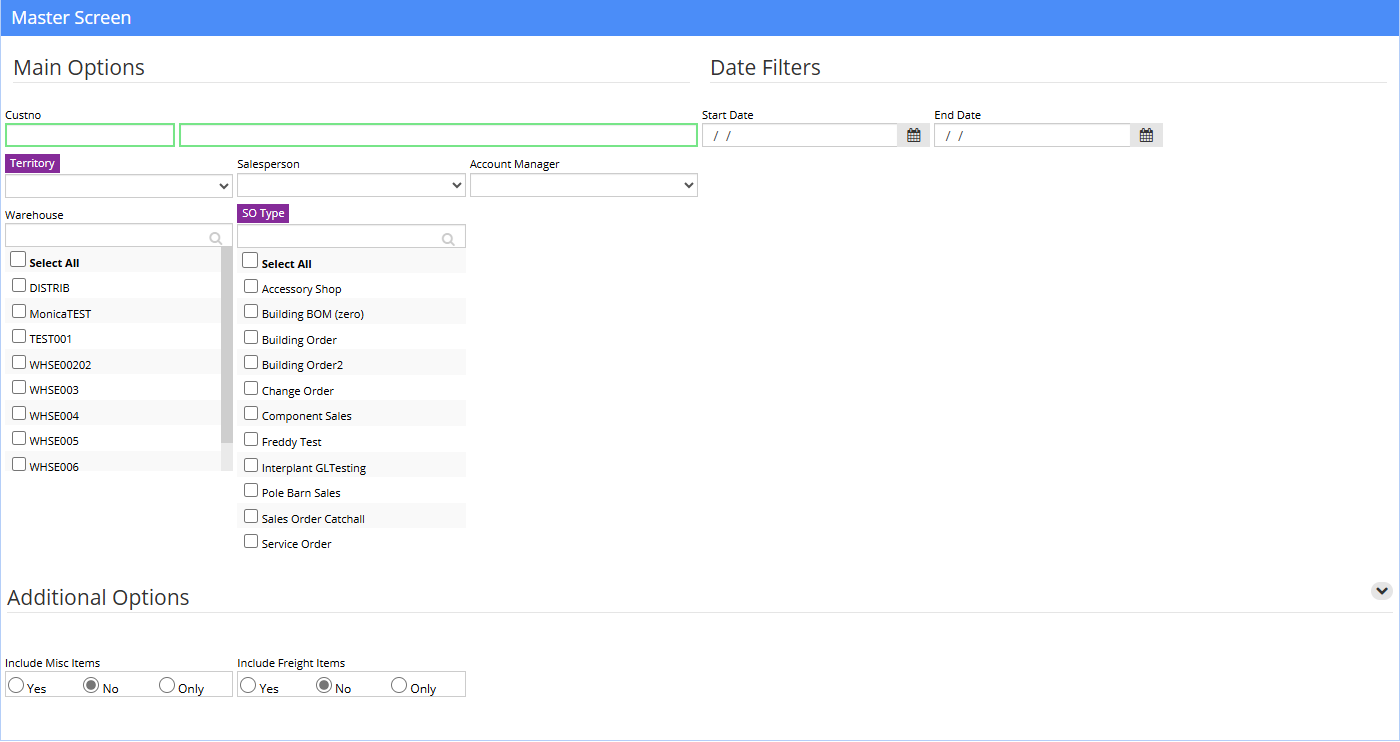The height and width of the screenshot is (742, 1400).
Task: Click the SO Type search input field
Action: tap(351, 237)
